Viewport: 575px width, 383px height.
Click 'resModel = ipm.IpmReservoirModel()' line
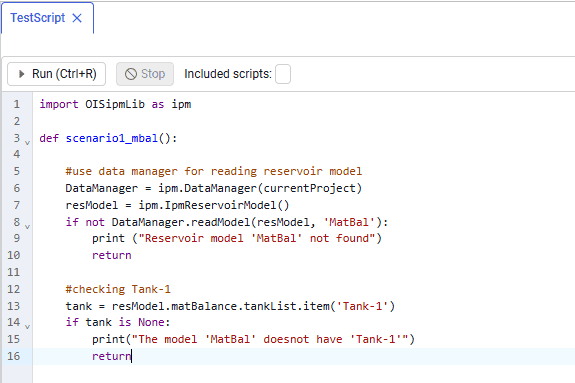point(177,205)
